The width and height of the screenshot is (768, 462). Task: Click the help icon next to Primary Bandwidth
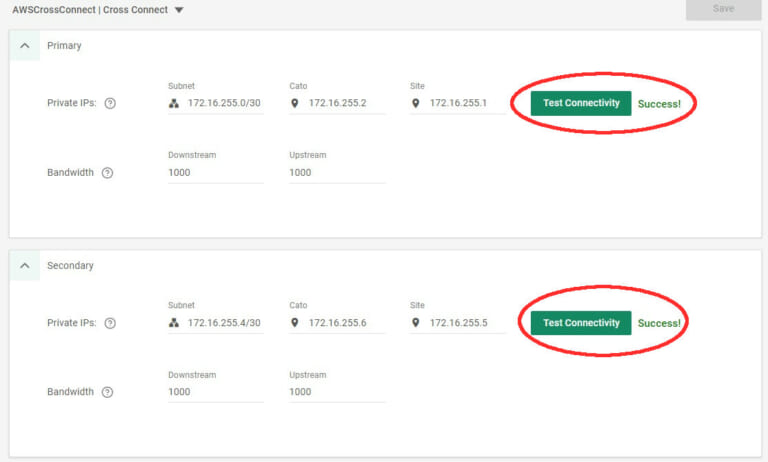coord(108,173)
